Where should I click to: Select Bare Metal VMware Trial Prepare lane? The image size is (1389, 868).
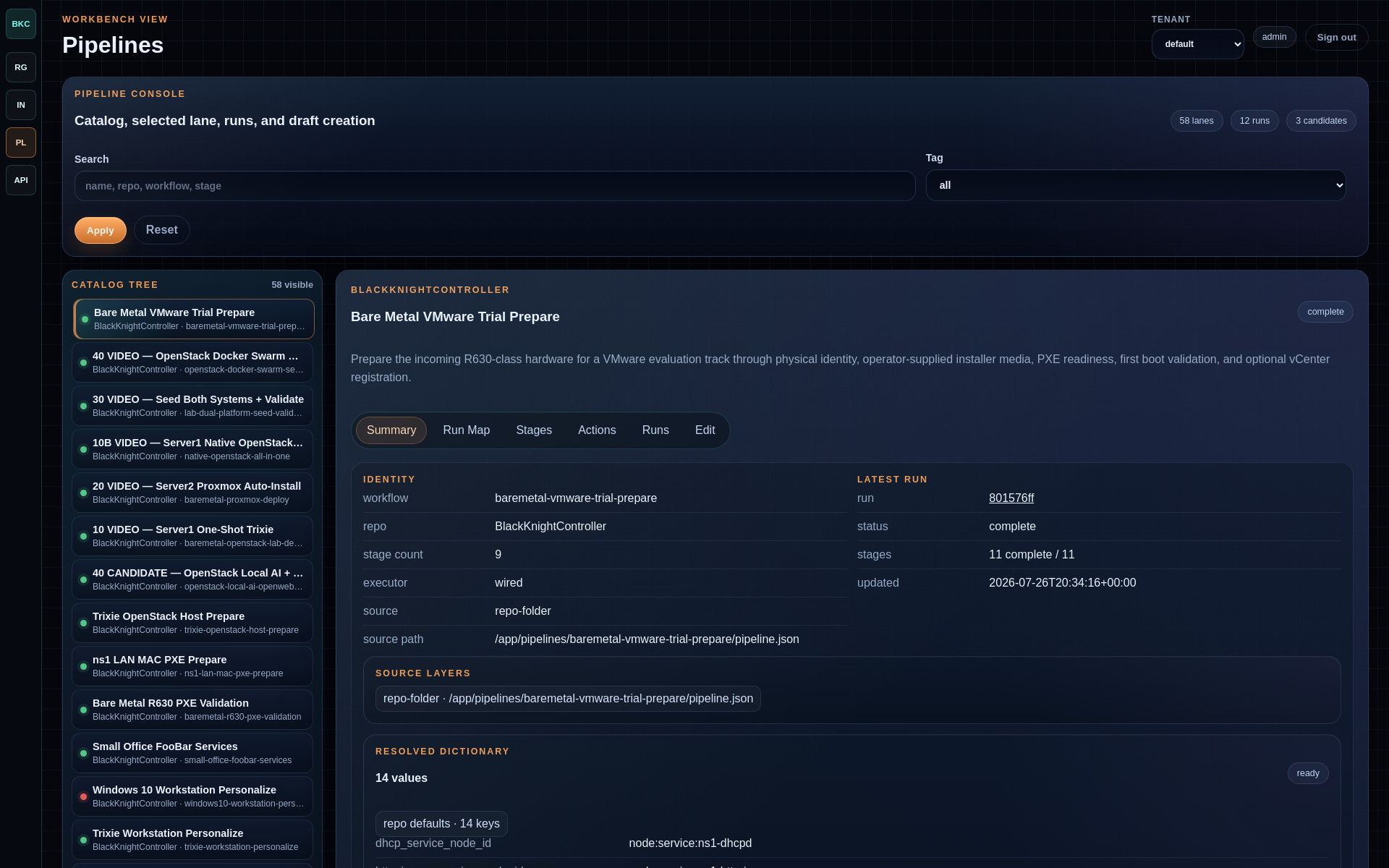193,319
